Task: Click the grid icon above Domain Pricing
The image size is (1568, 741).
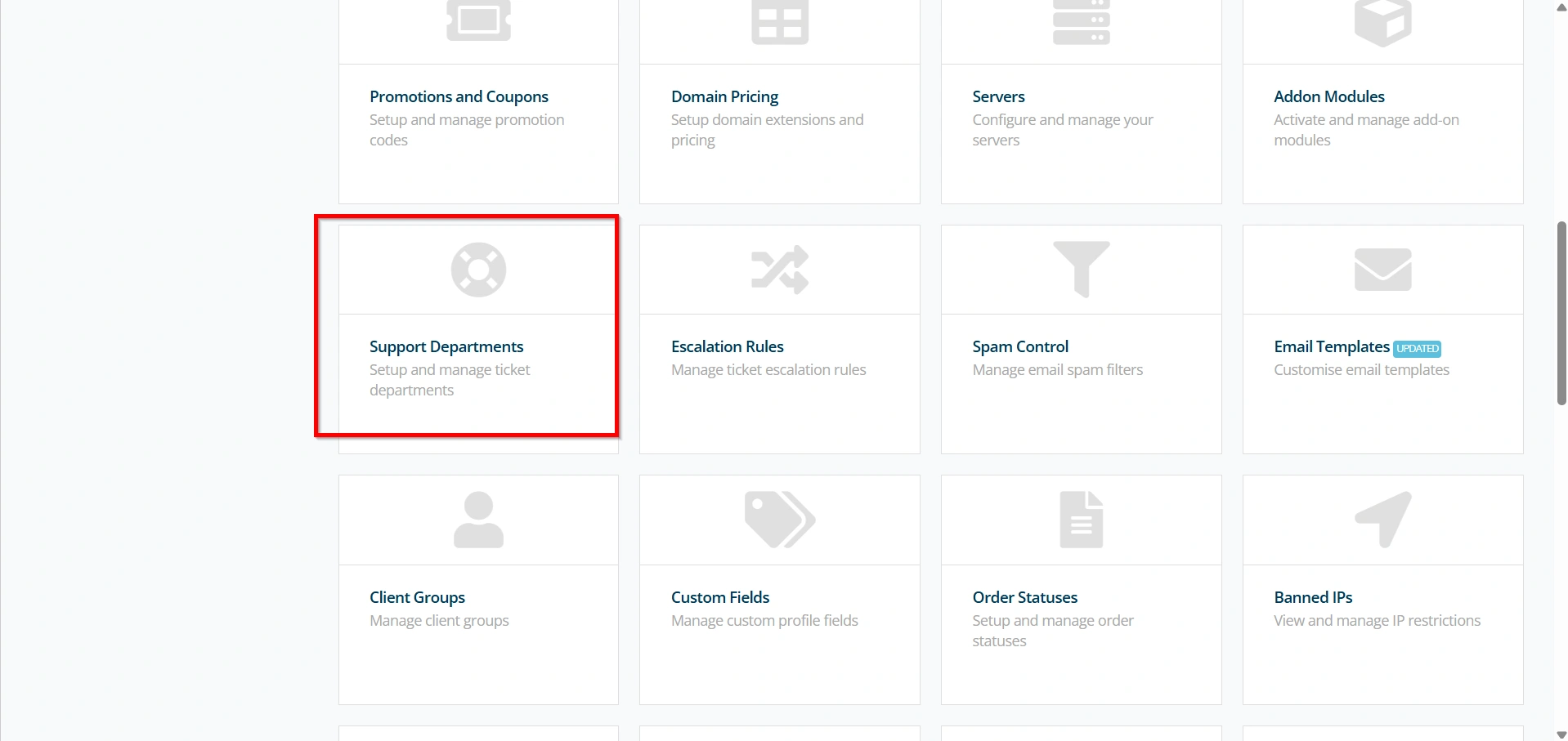Action: (780, 22)
